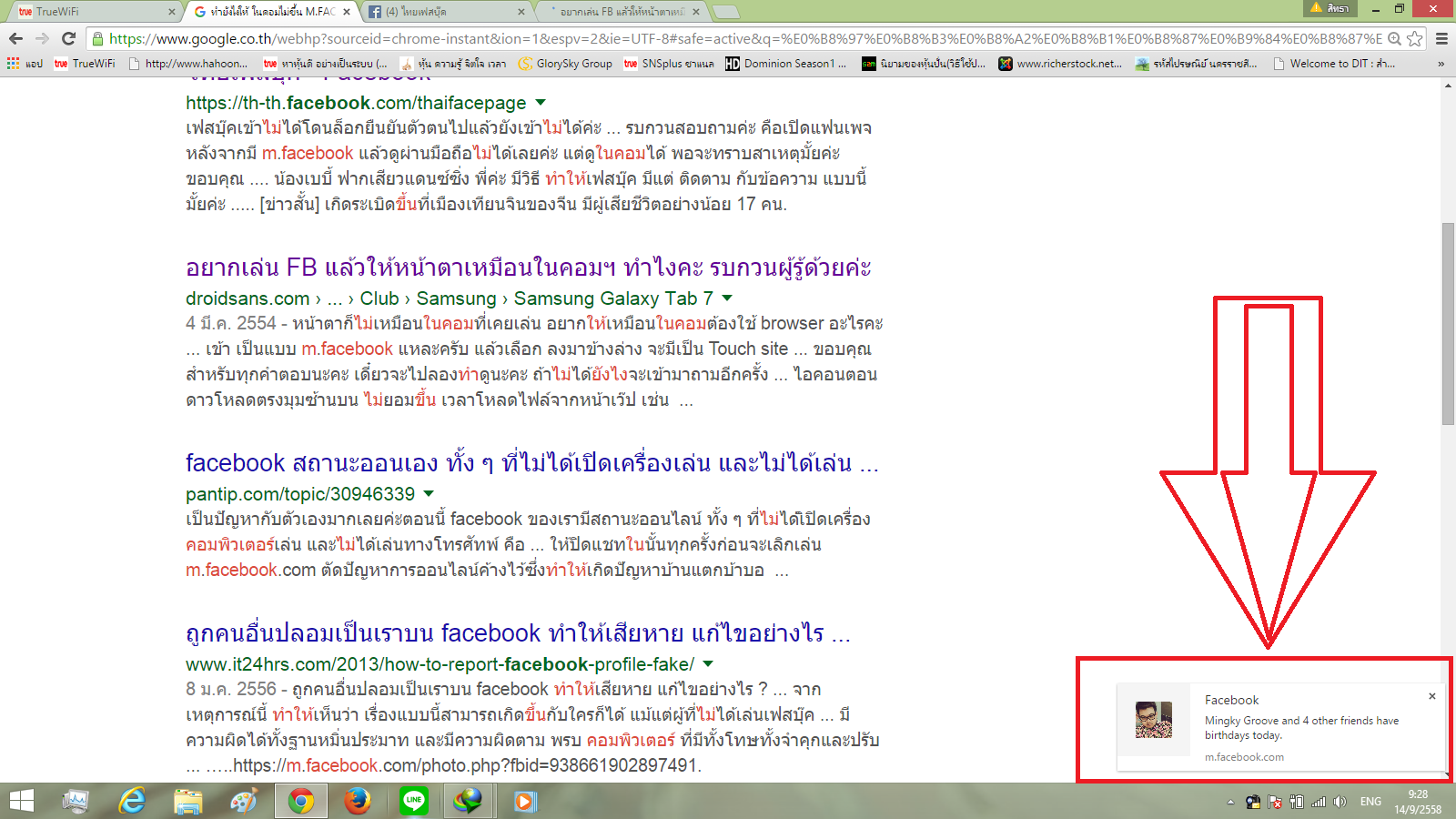This screenshot has width=1456, height=819.
Task: Click the network signal tray icon
Action: point(1318,802)
